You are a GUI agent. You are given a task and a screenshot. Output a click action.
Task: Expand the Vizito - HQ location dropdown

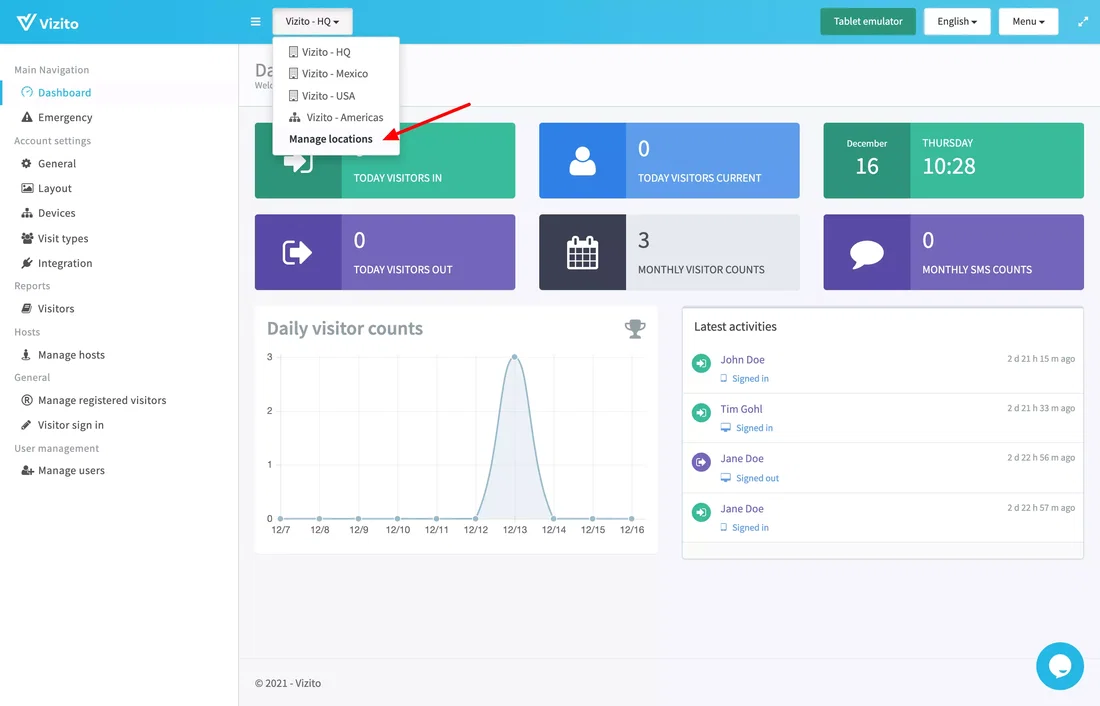pos(312,22)
